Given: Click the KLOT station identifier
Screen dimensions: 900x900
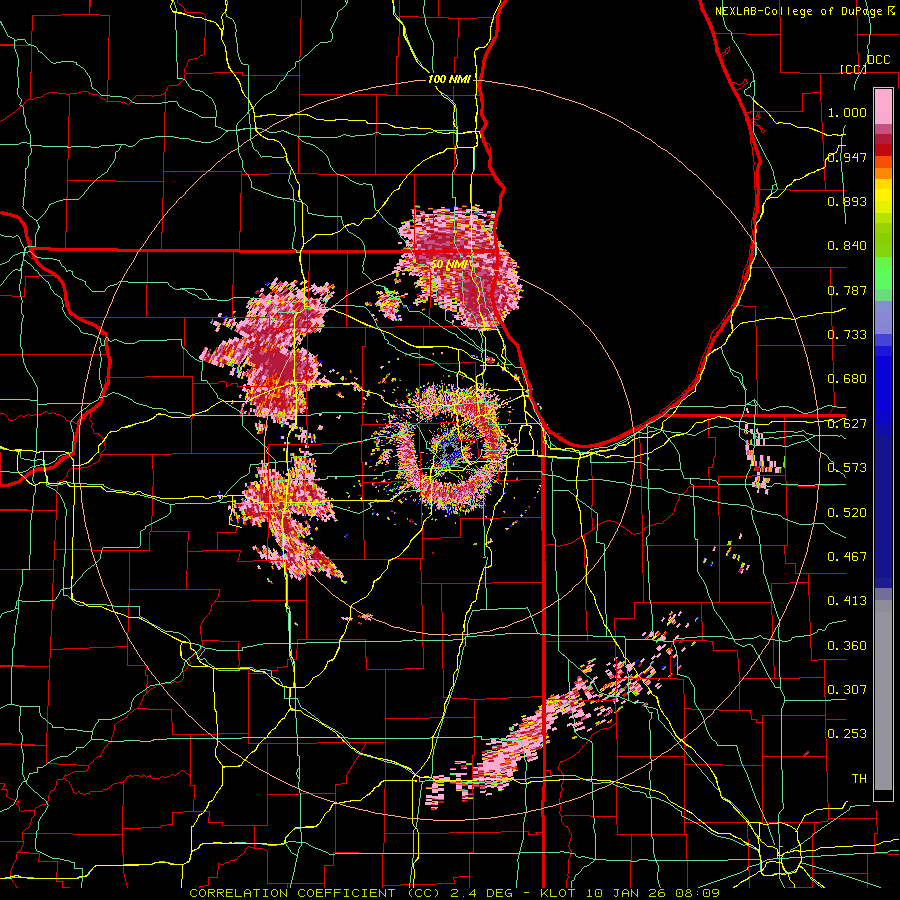Looking at the screenshot, I should coord(557,893).
